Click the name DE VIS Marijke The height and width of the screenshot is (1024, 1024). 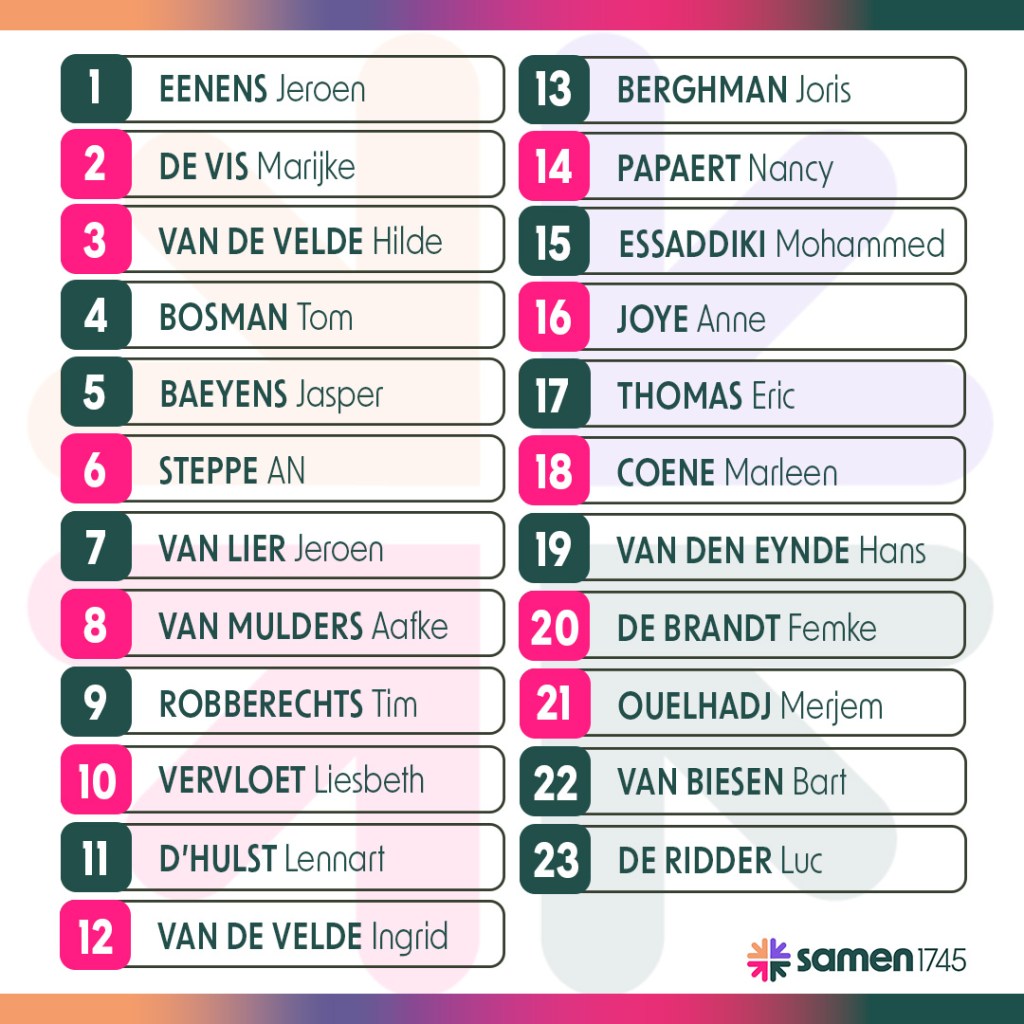pyautogui.click(x=257, y=165)
